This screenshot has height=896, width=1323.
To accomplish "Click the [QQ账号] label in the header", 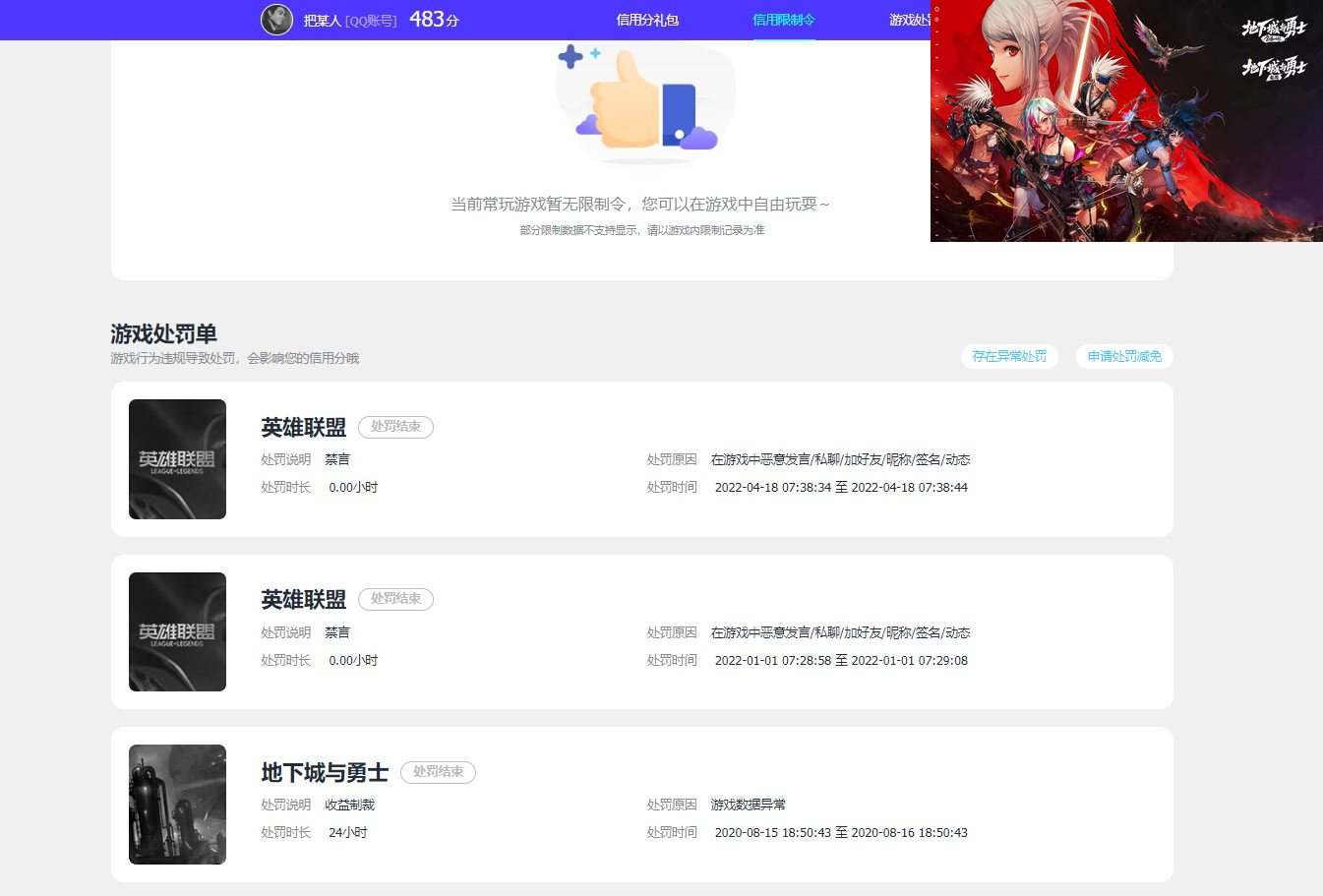I will pyautogui.click(x=371, y=20).
